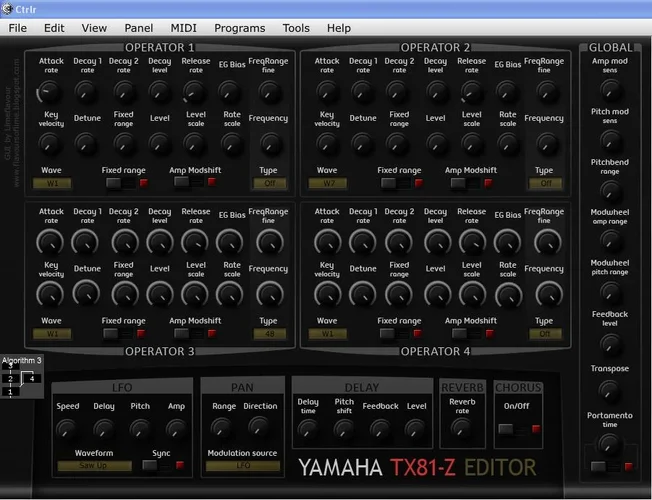Click the Delay Feedback knob
Viewport: 652px width, 500px height.
pos(379,429)
